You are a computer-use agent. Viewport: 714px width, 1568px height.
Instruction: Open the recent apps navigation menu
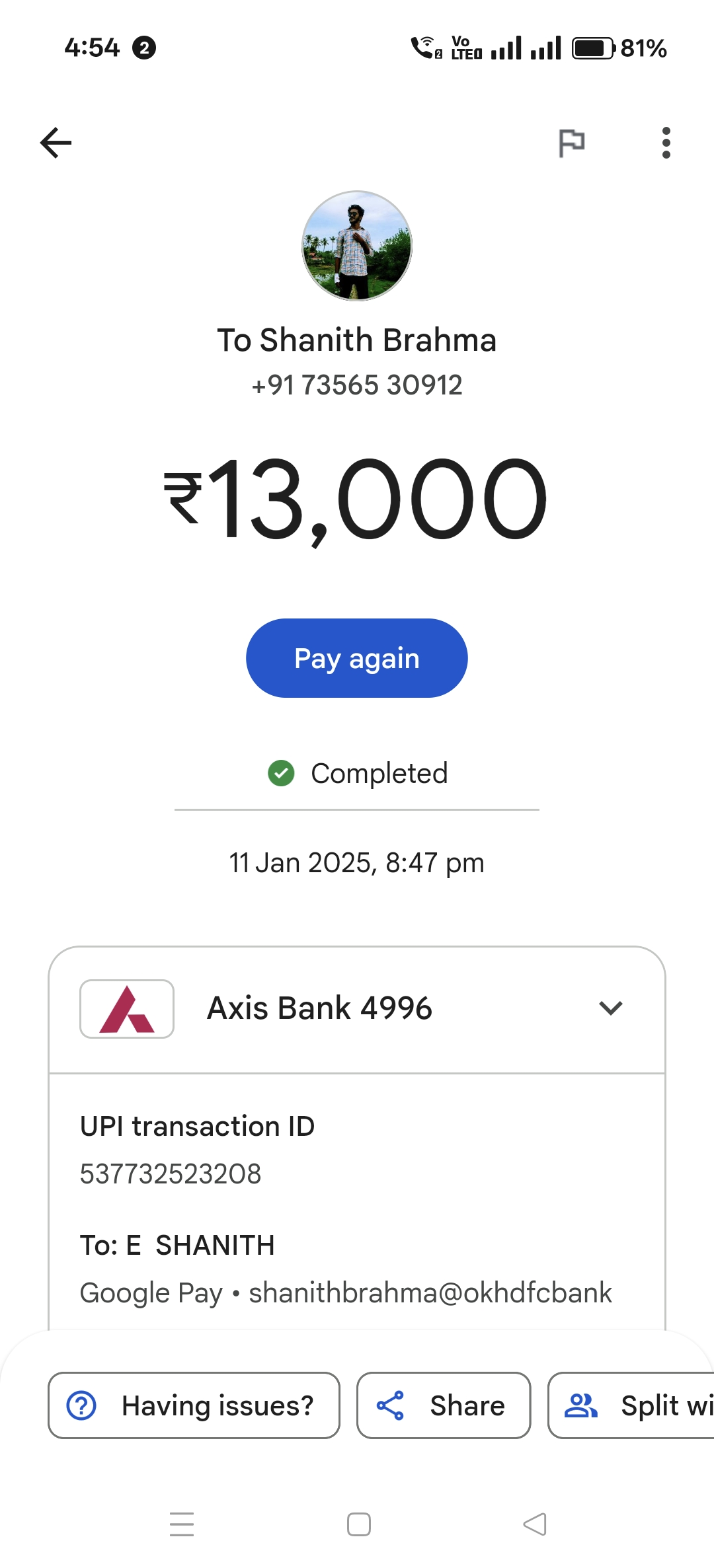[182, 1524]
